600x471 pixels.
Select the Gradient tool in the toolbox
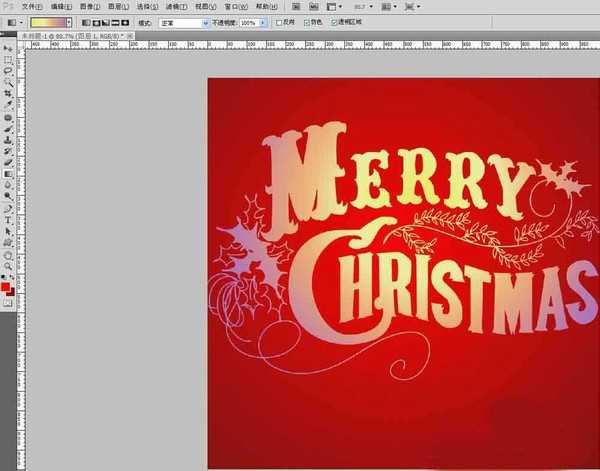8,172
